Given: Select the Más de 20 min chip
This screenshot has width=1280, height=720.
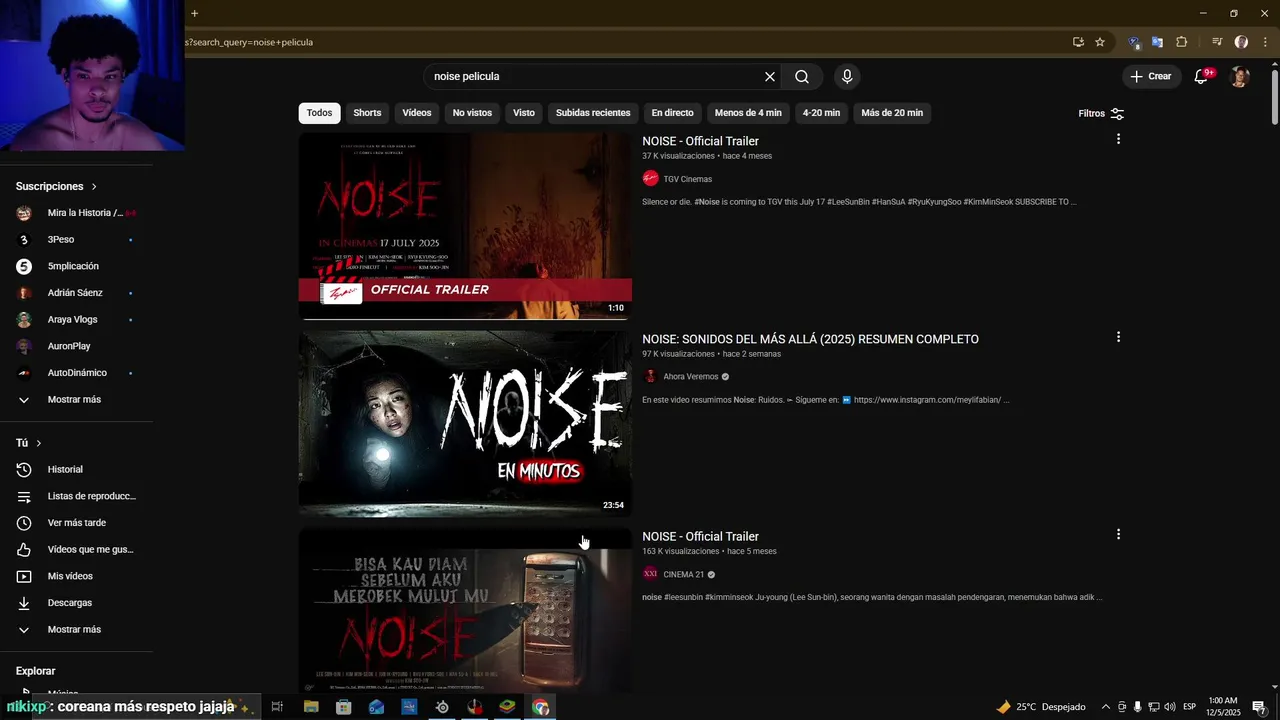Looking at the screenshot, I should 892,113.
